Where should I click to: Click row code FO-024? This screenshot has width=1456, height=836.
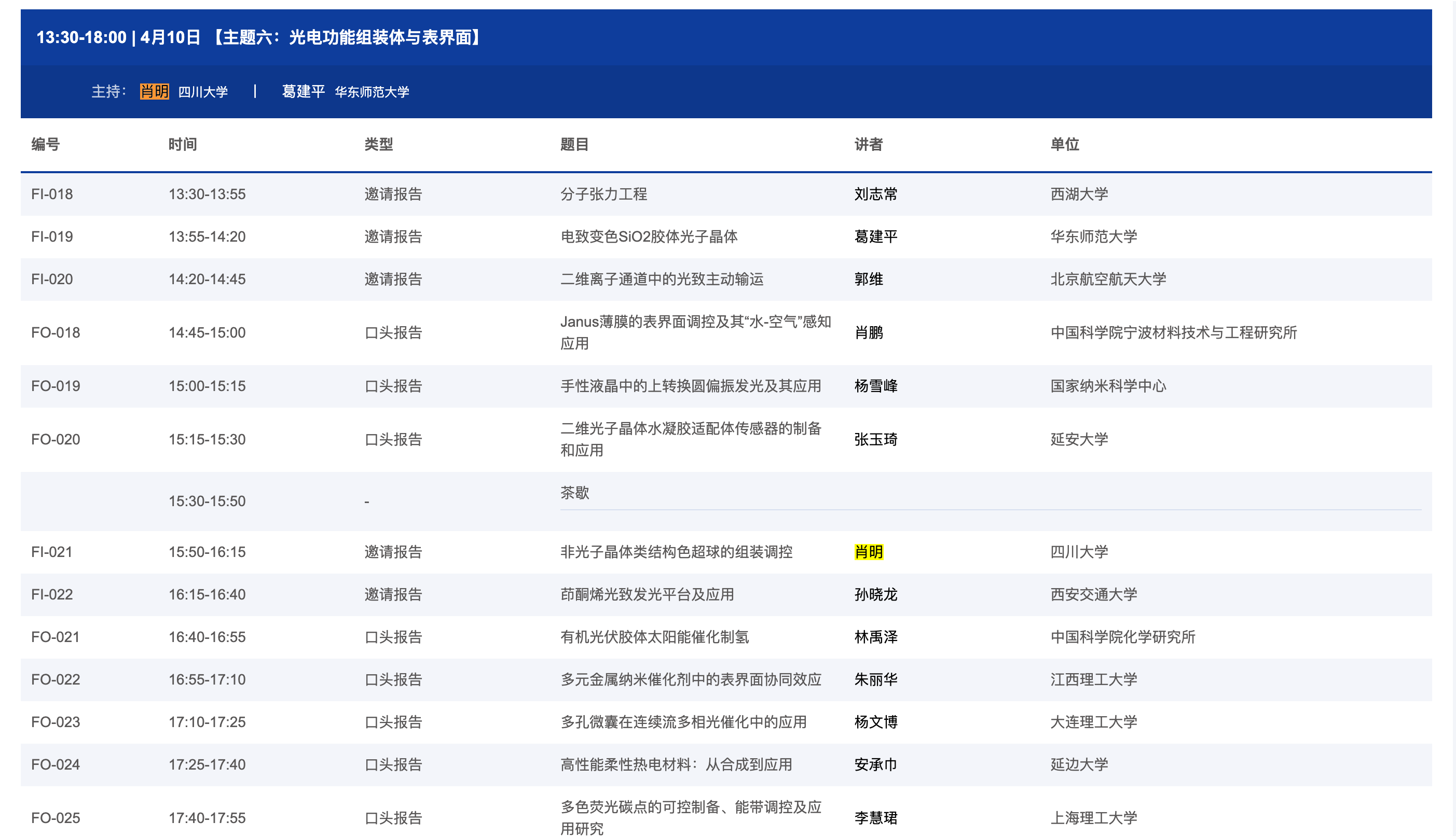[55, 764]
